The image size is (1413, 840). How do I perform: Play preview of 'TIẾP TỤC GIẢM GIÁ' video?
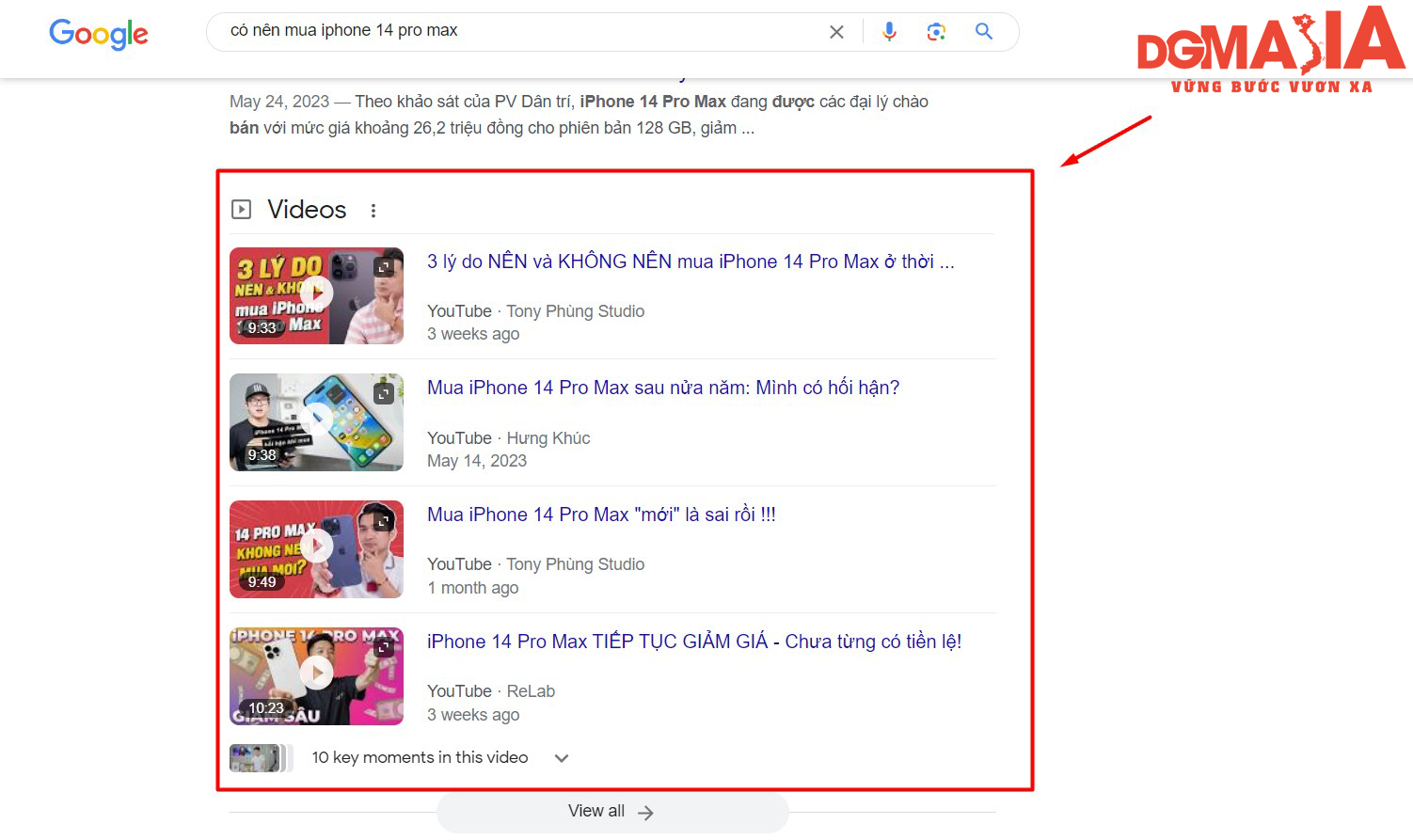[x=317, y=673]
